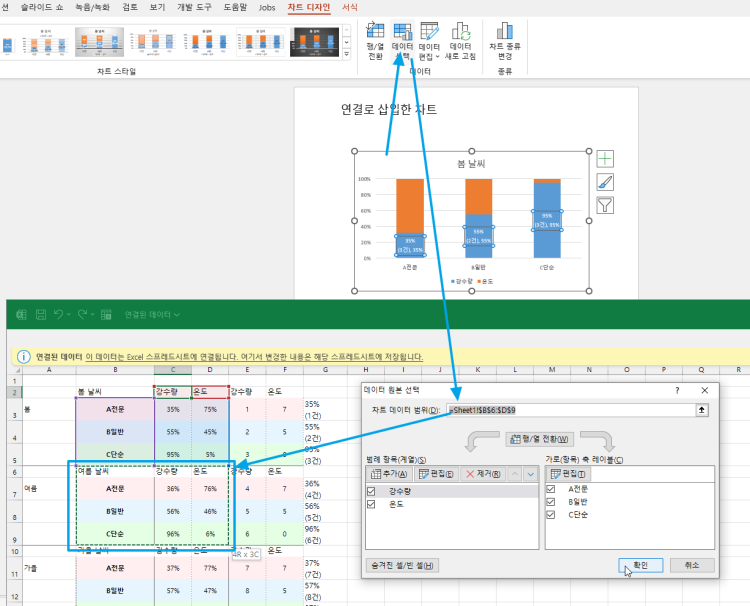Open 차트 종류 변경
Image resolution: width=750 pixels, height=606 pixels.
click(505, 41)
